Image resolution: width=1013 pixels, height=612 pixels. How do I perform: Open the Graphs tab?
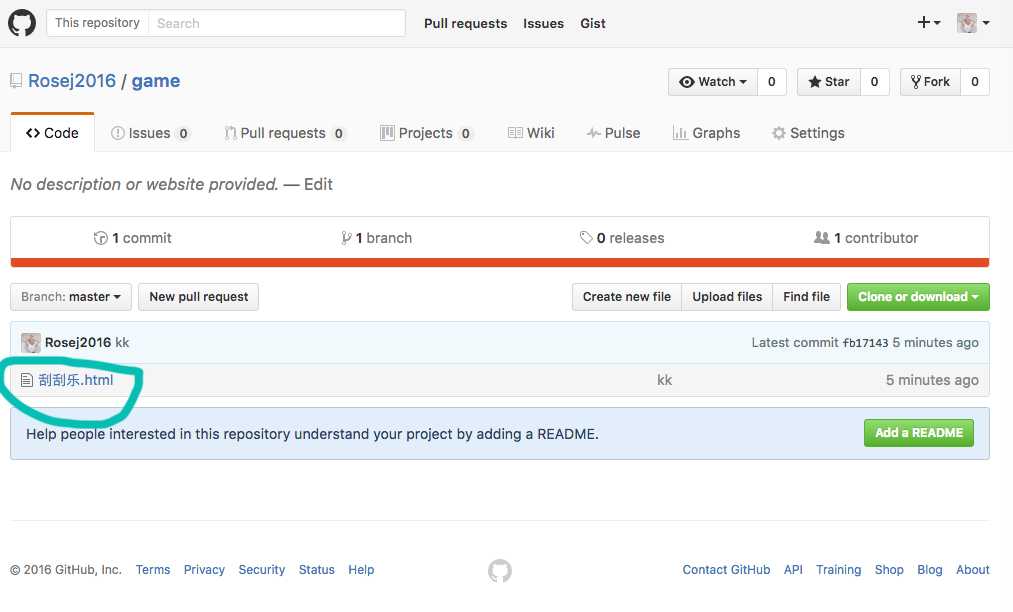[x=706, y=133]
